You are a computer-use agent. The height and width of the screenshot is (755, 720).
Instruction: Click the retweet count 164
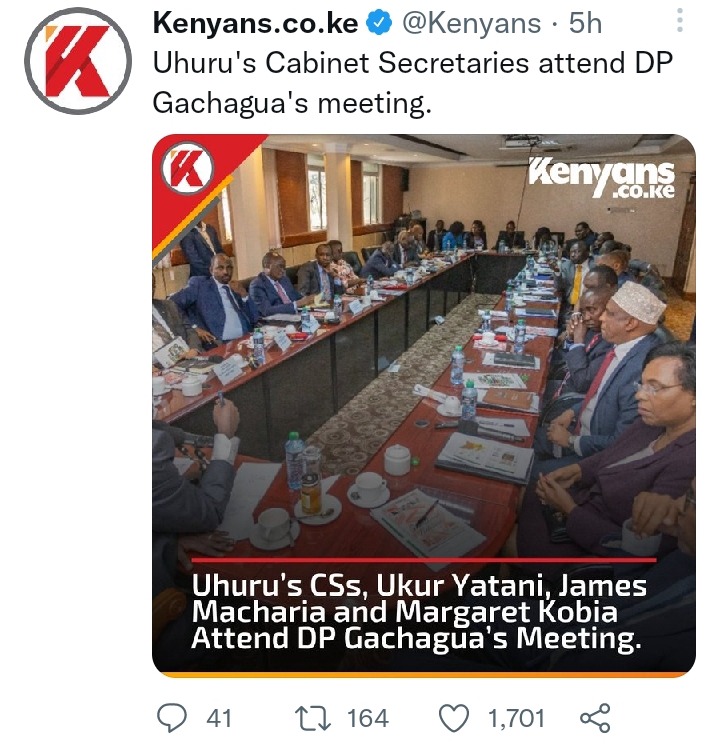pyautogui.click(x=368, y=718)
